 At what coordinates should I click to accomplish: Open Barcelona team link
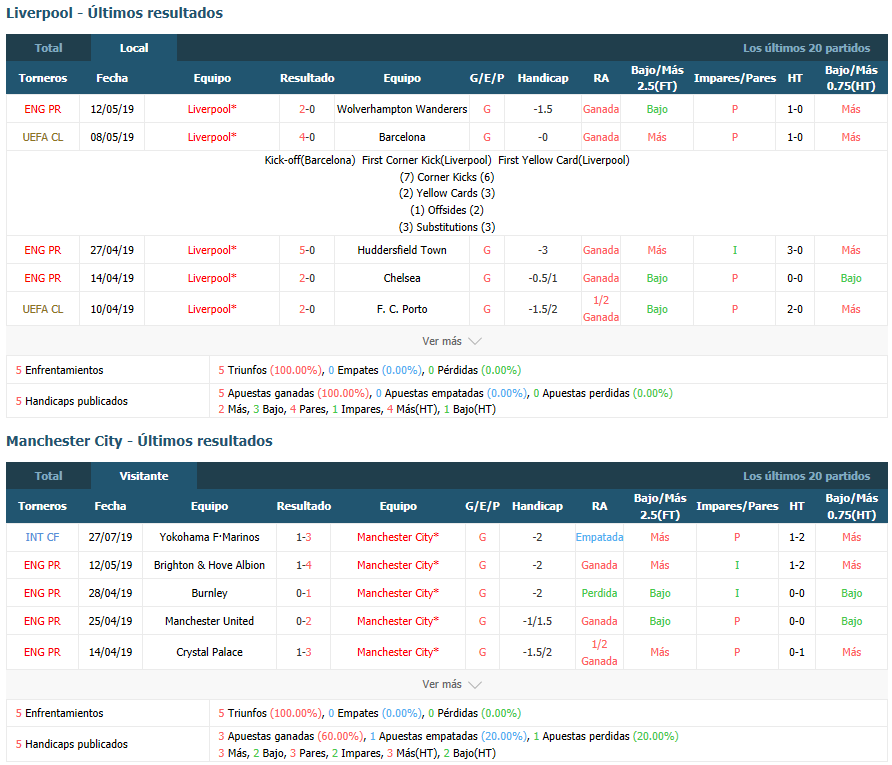(402, 137)
